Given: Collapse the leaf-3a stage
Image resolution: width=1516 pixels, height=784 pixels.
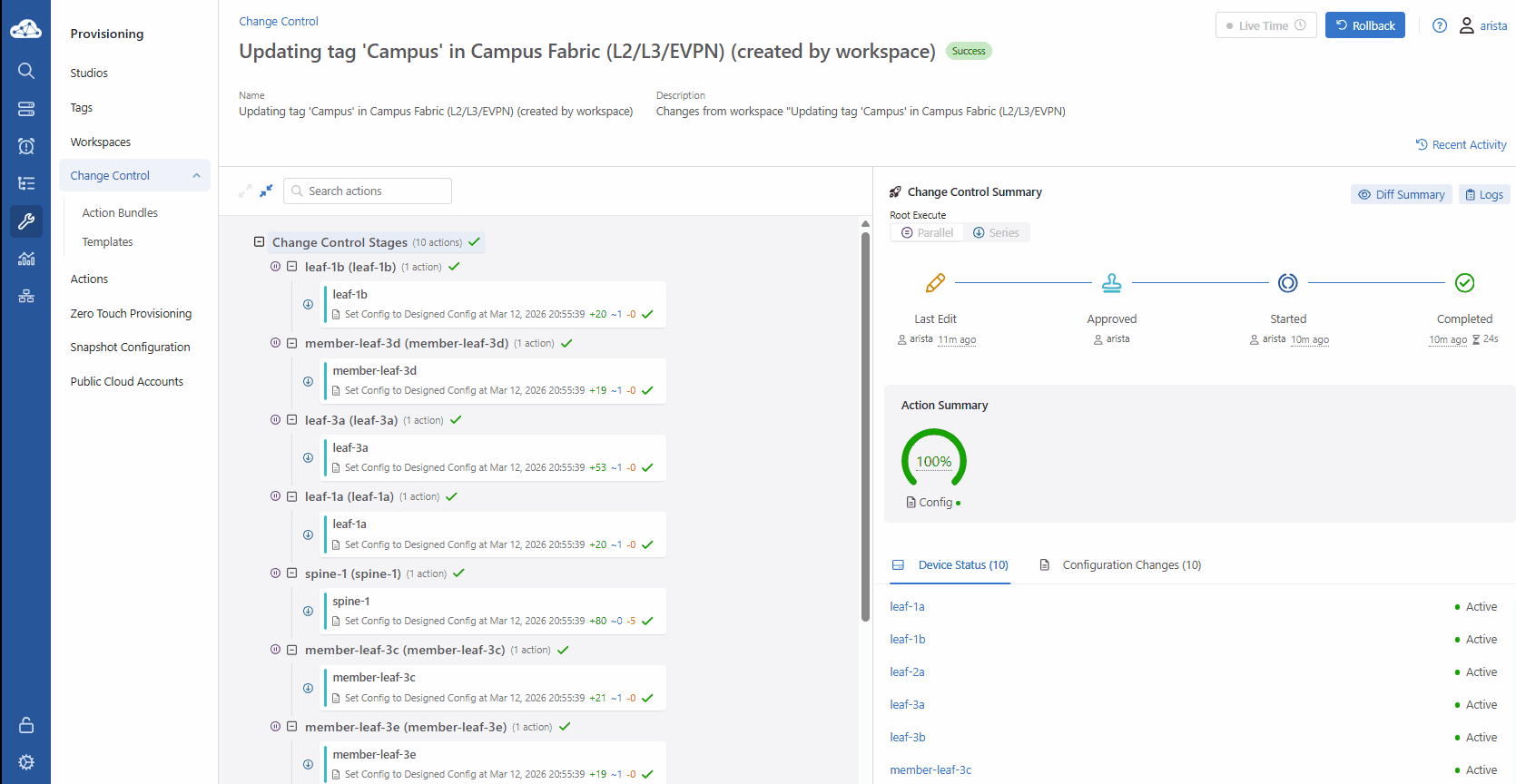Looking at the screenshot, I should pos(291,420).
